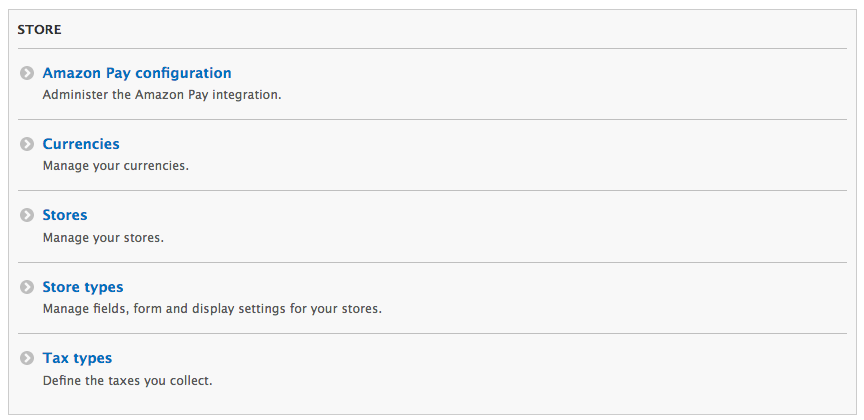Click 'Manage fields, form and display settings' text

pos(212,309)
